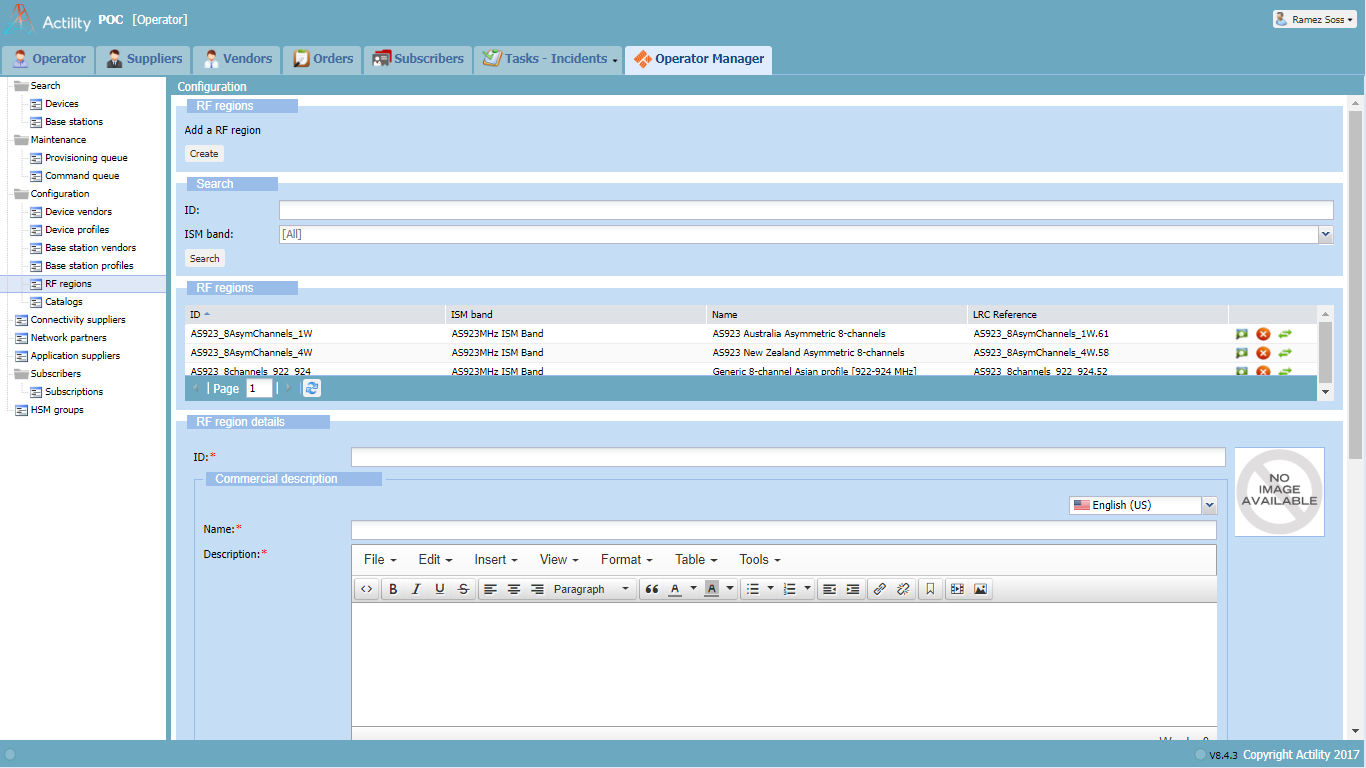Toggle source code view in the editor
Viewport: 1366px width, 768px height.
point(366,589)
